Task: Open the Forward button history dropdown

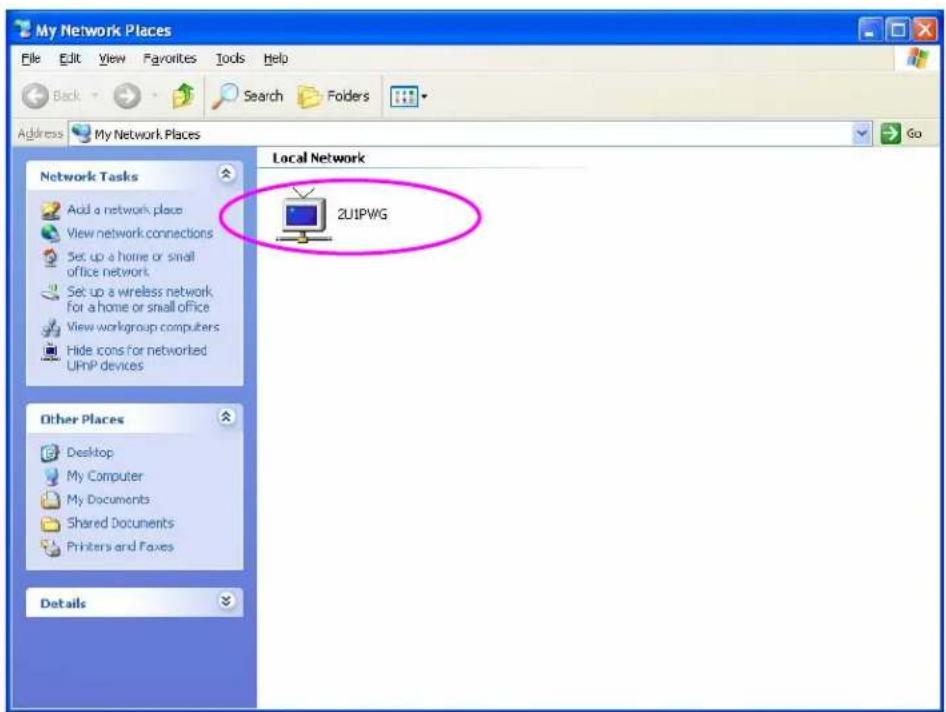Action: (x=155, y=96)
